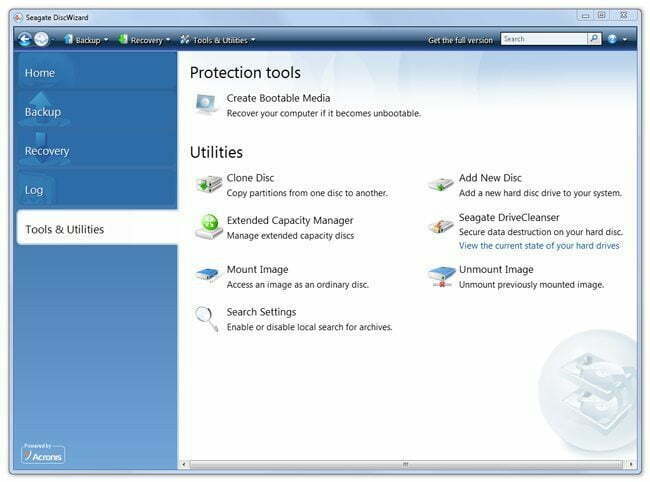Viewport: 650px width, 482px height.
Task: Maximize the Seagate DiscWizard window
Action: [602, 16]
